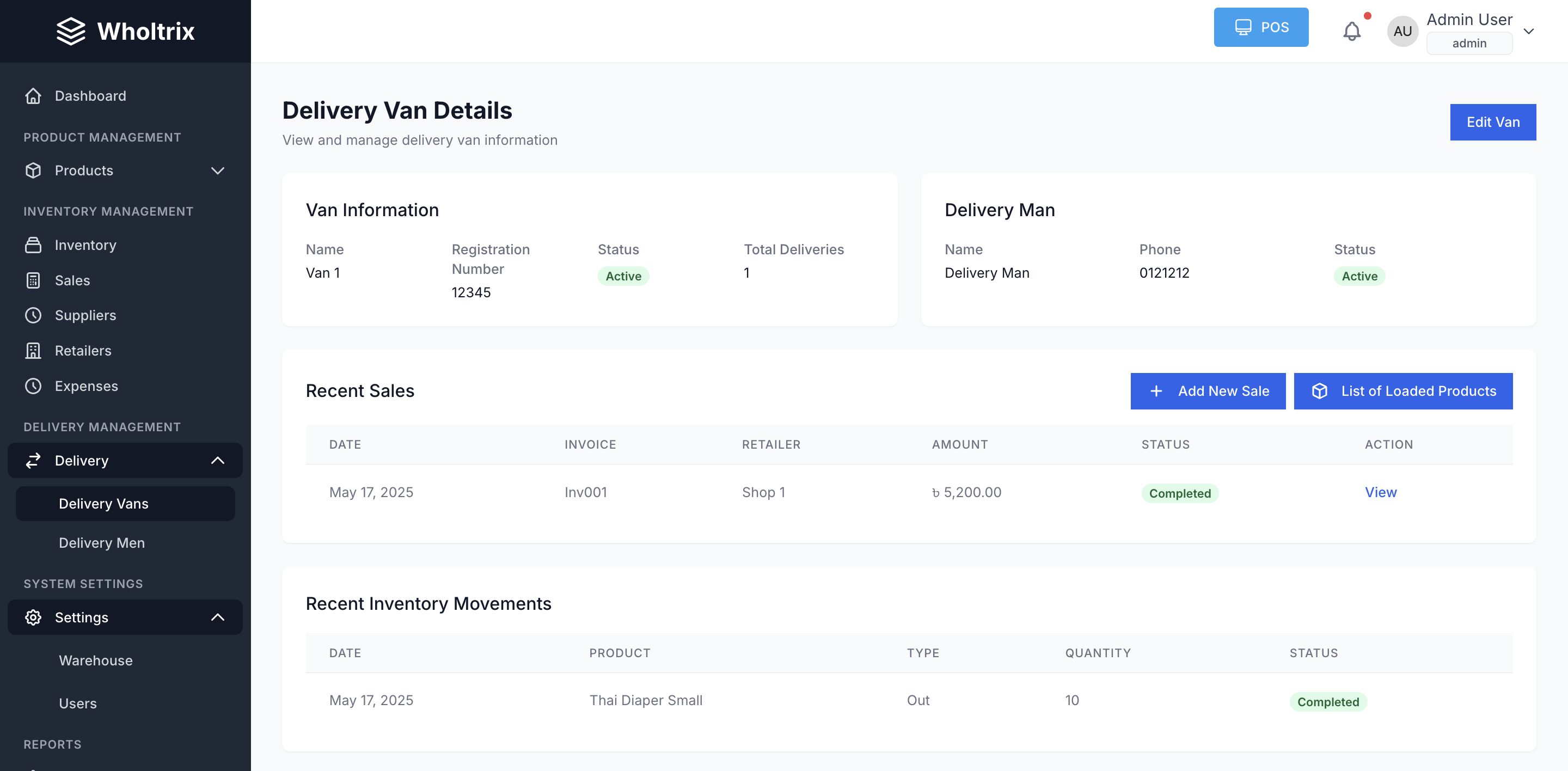Open the Admin User account dropdown
Image resolution: width=1568 pixels, height=771 pixels.
(1528, 31)
